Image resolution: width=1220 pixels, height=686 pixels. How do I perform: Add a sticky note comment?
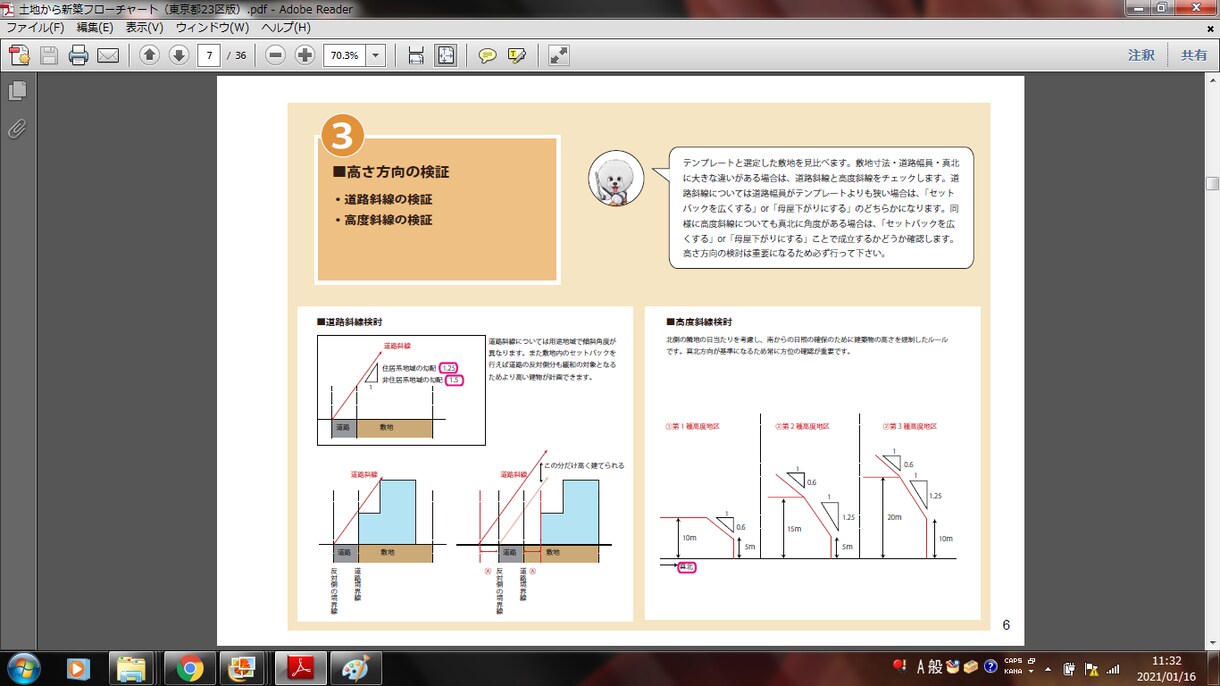click(x=487, y=55)
